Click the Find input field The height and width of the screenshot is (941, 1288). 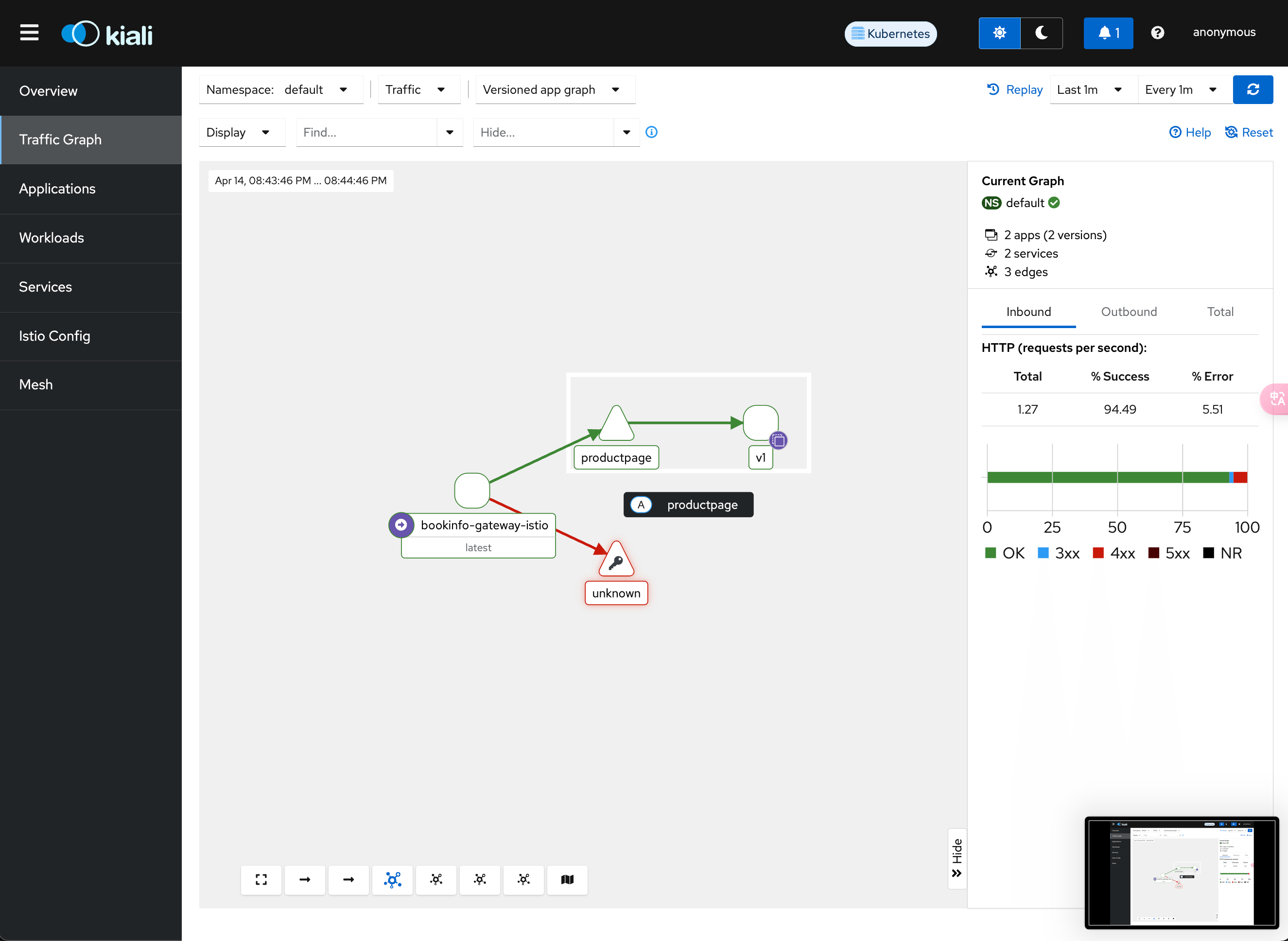tap(366, 132)
